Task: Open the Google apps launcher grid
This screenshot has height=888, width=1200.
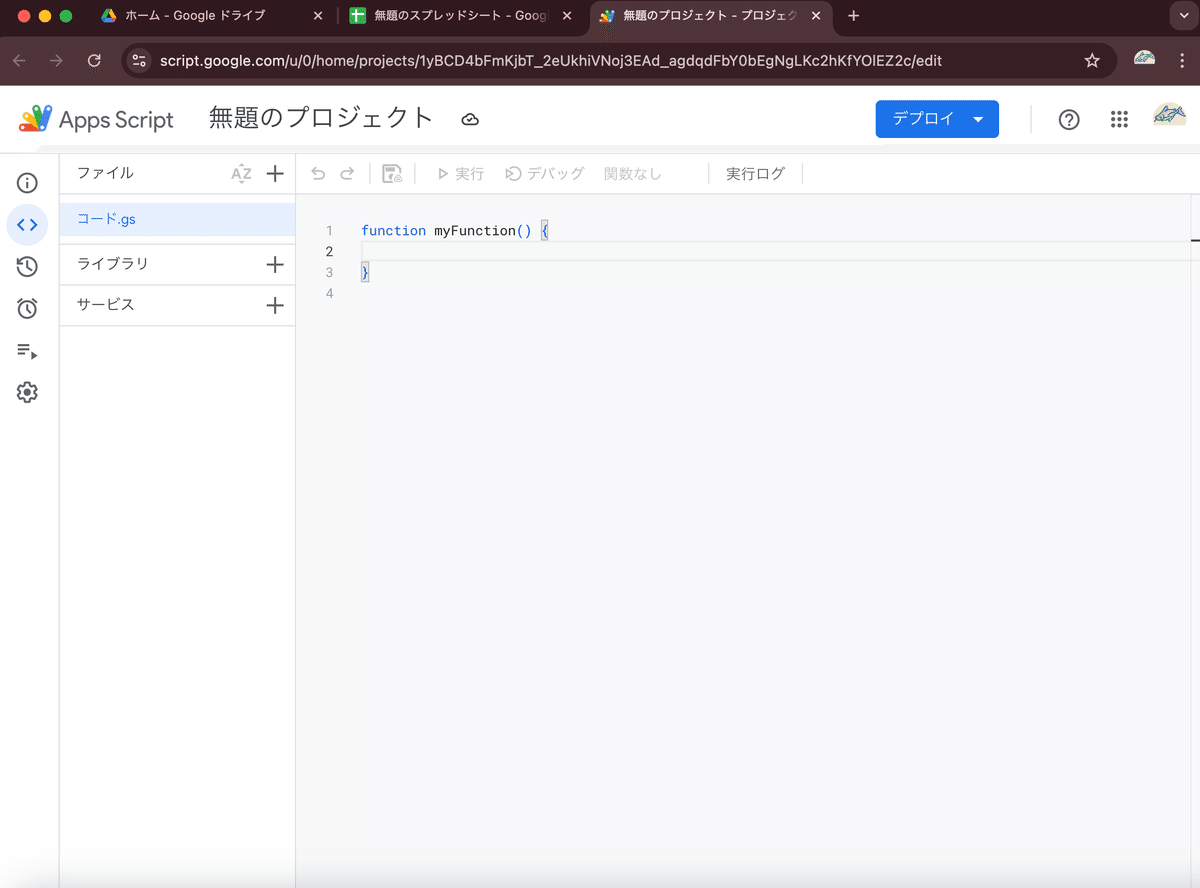Action: pyautogui.click(x=1119, y=119)
